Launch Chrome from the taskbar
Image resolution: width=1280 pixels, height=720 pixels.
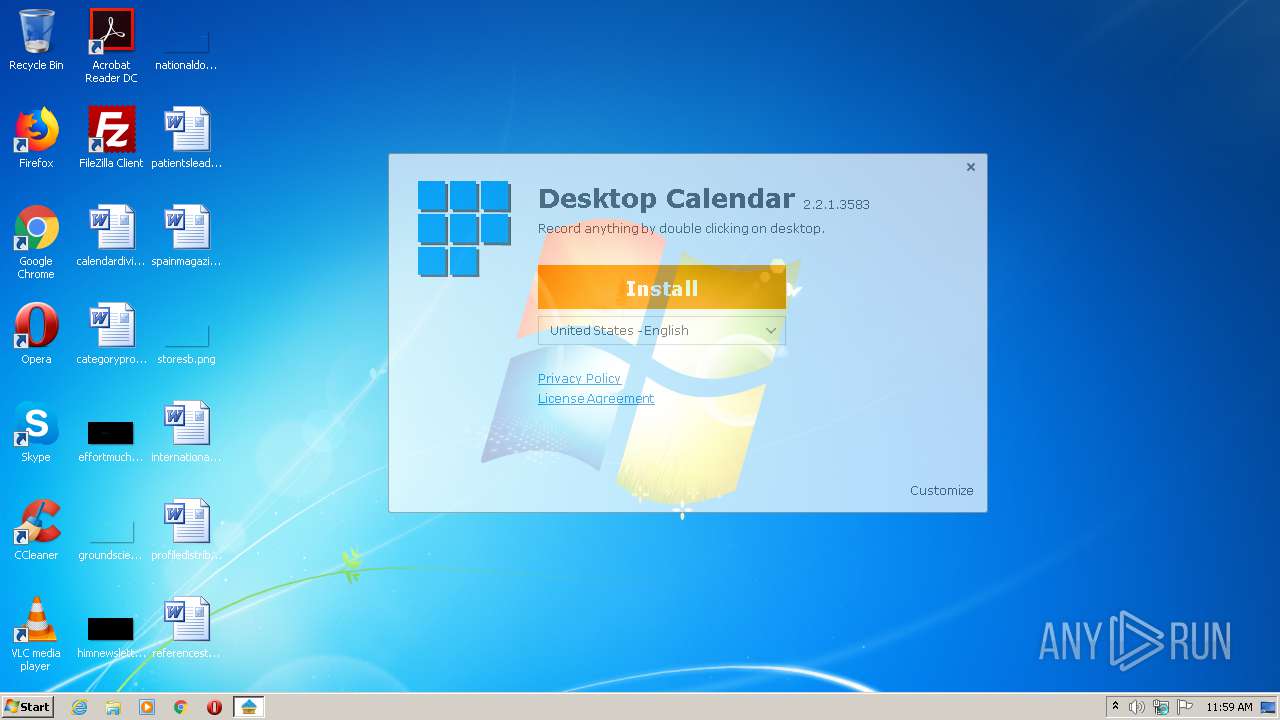point(181,707)
